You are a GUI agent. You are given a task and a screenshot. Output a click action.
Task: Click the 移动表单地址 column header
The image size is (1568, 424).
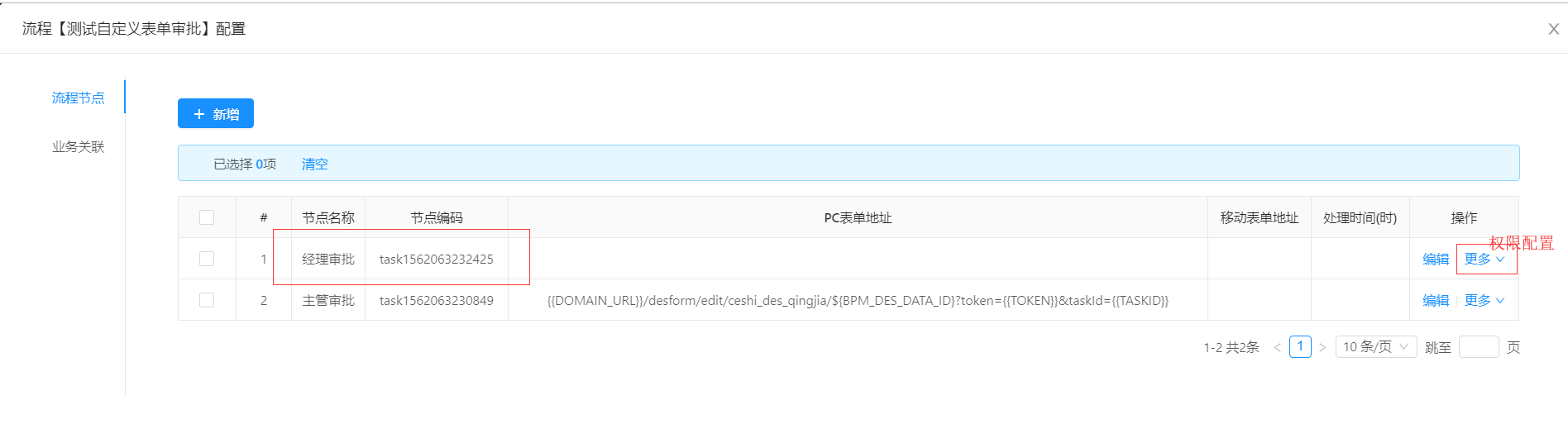[1260, 217]
